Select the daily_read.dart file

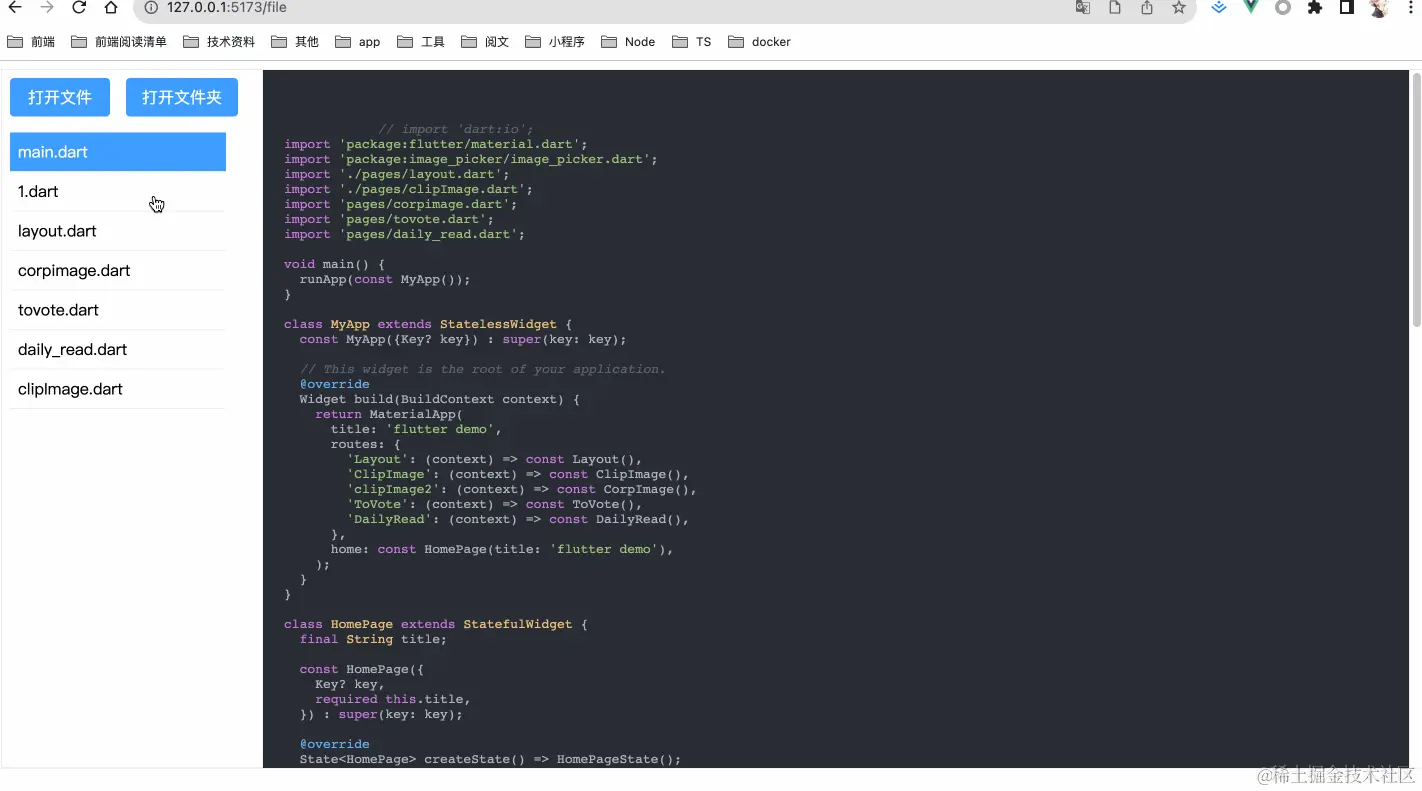[x=72, y=349]
